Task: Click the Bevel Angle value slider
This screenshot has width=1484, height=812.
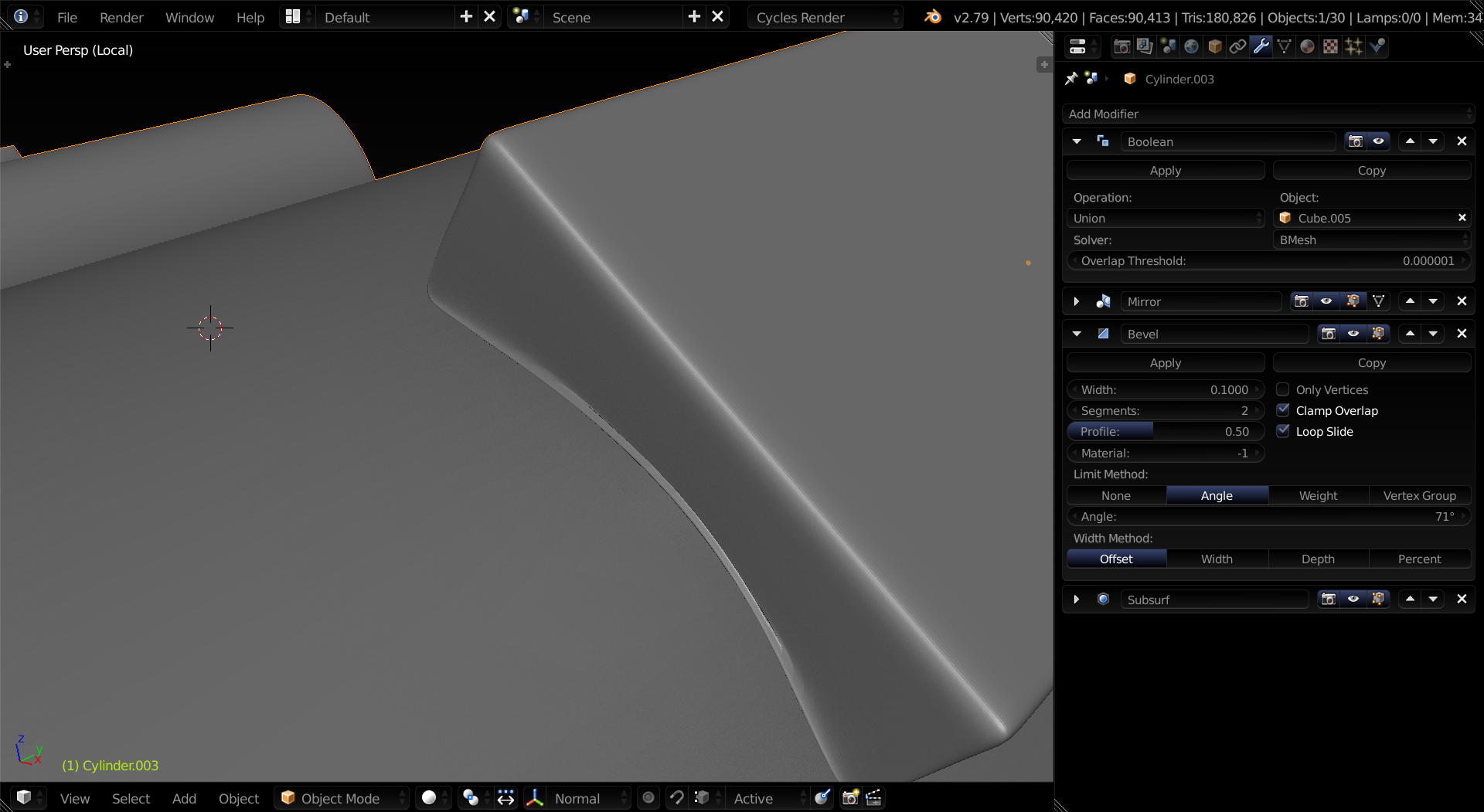Action: pyautogui.click(x=1268, y=517)
